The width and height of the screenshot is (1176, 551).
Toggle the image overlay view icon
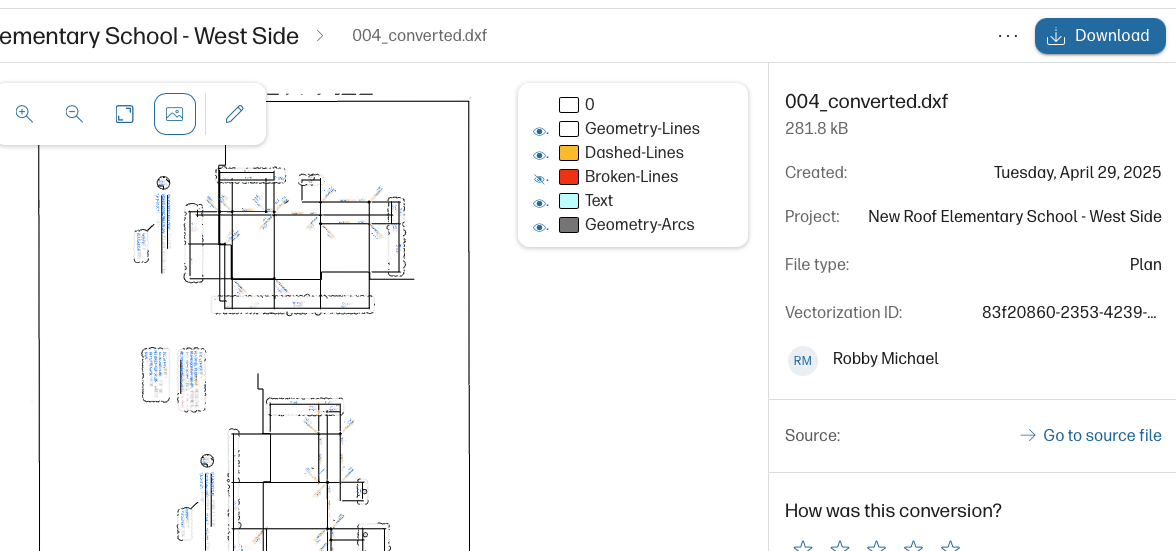175,114
